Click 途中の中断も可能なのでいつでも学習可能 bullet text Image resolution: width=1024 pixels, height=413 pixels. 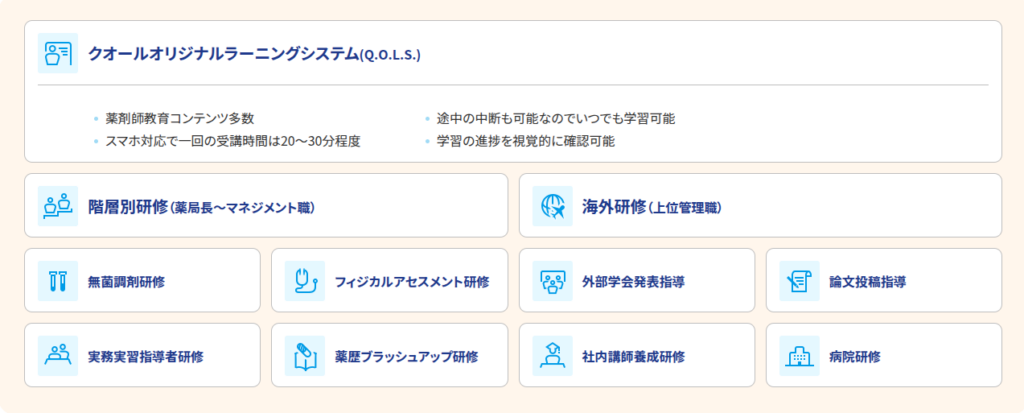[x=556, y=119]
